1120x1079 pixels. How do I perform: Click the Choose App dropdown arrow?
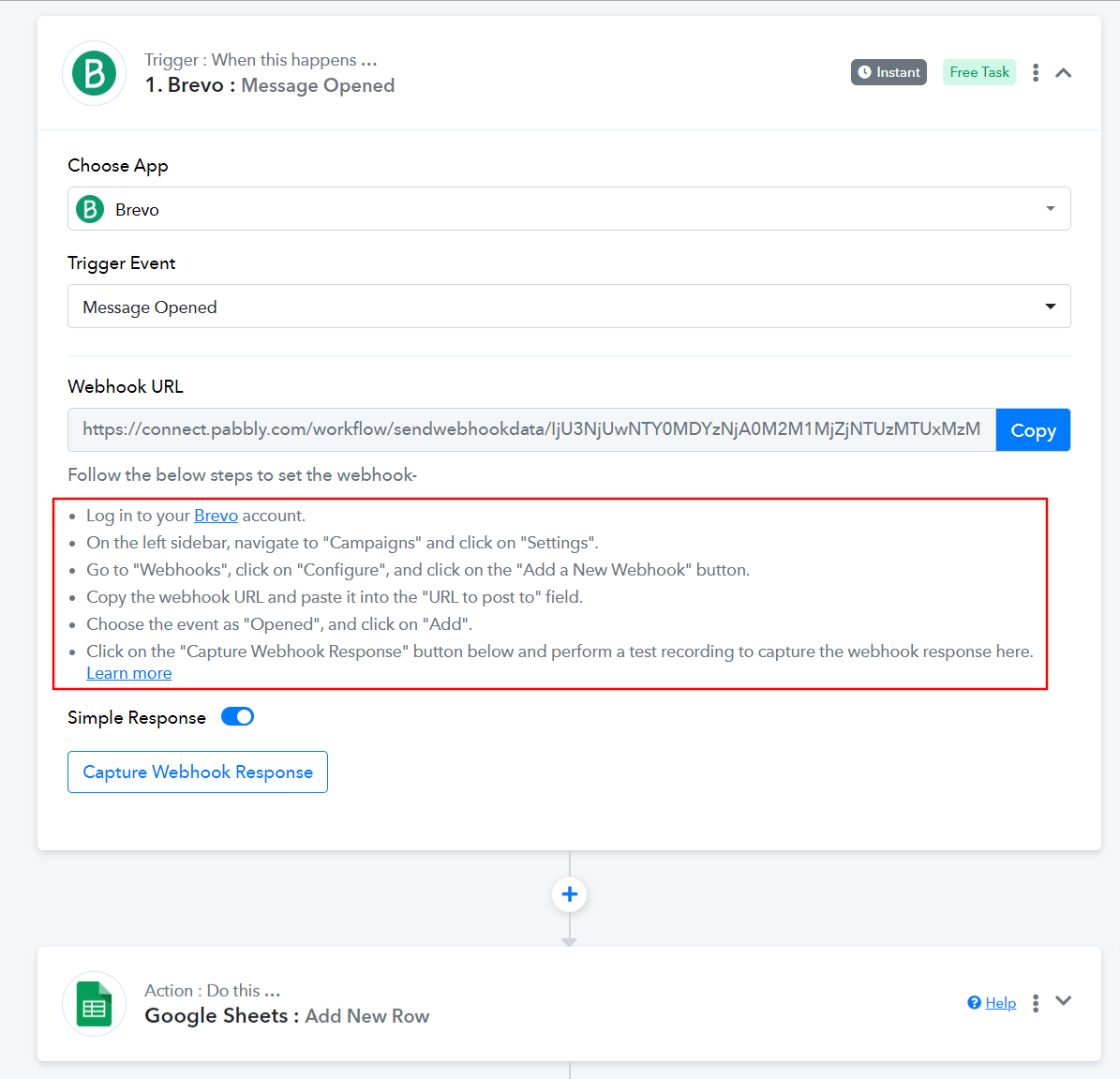coord(1050,209)
